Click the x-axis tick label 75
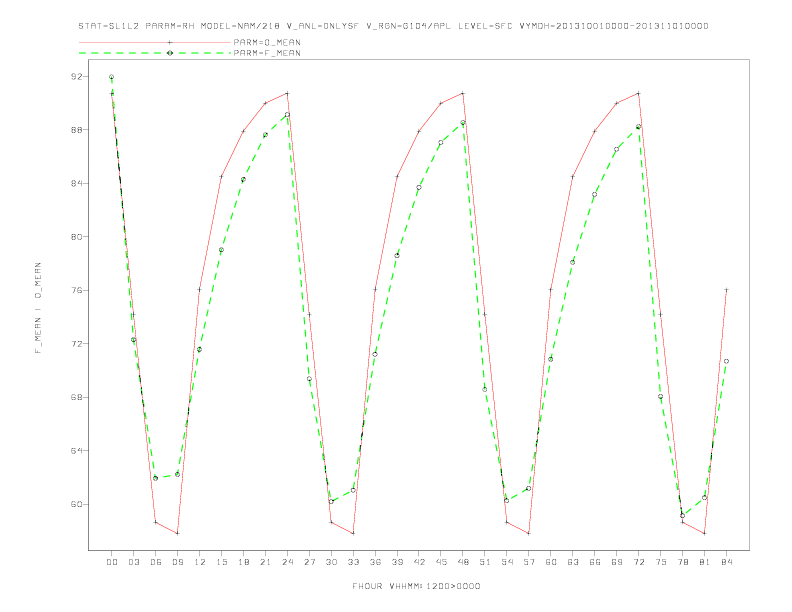This screenshot has width=792, height=612. pyautogui.click(x=661, y=562)
